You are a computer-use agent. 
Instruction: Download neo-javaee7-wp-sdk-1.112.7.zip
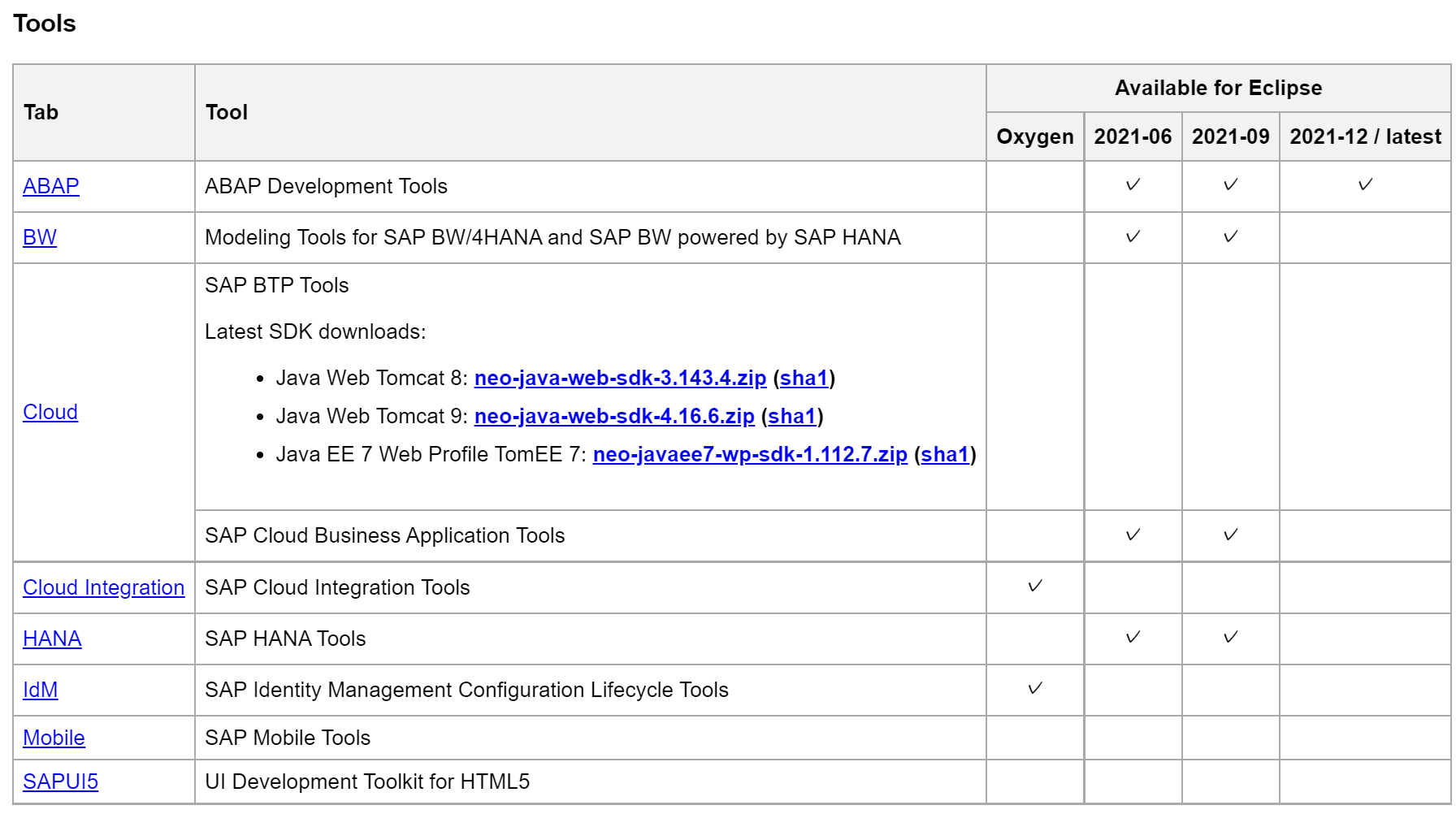point(749,454)
